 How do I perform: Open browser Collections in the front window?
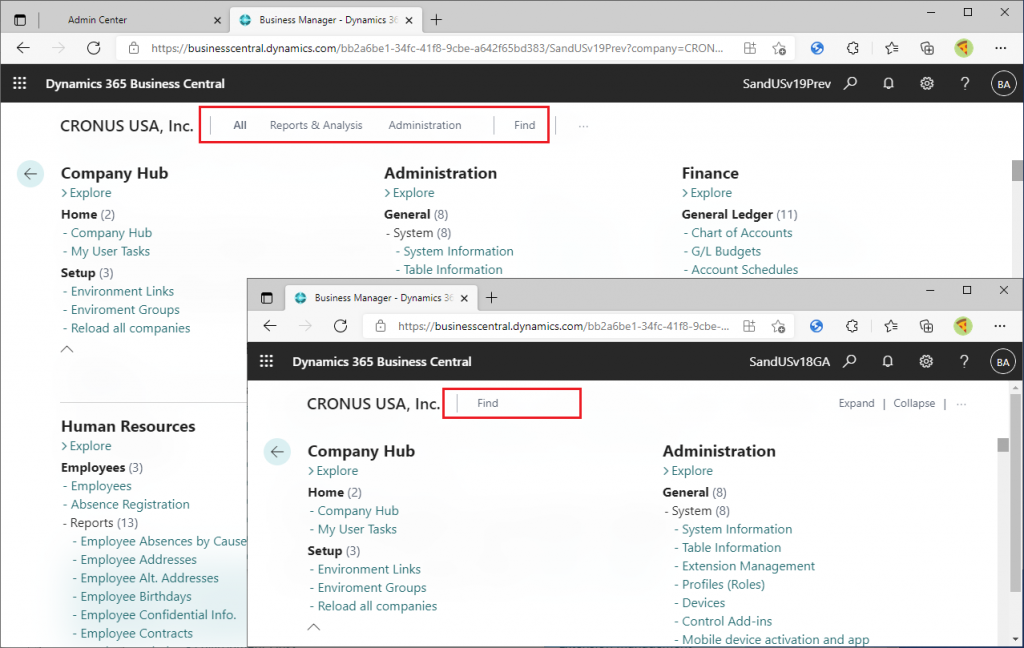click(x=927, y=326)
